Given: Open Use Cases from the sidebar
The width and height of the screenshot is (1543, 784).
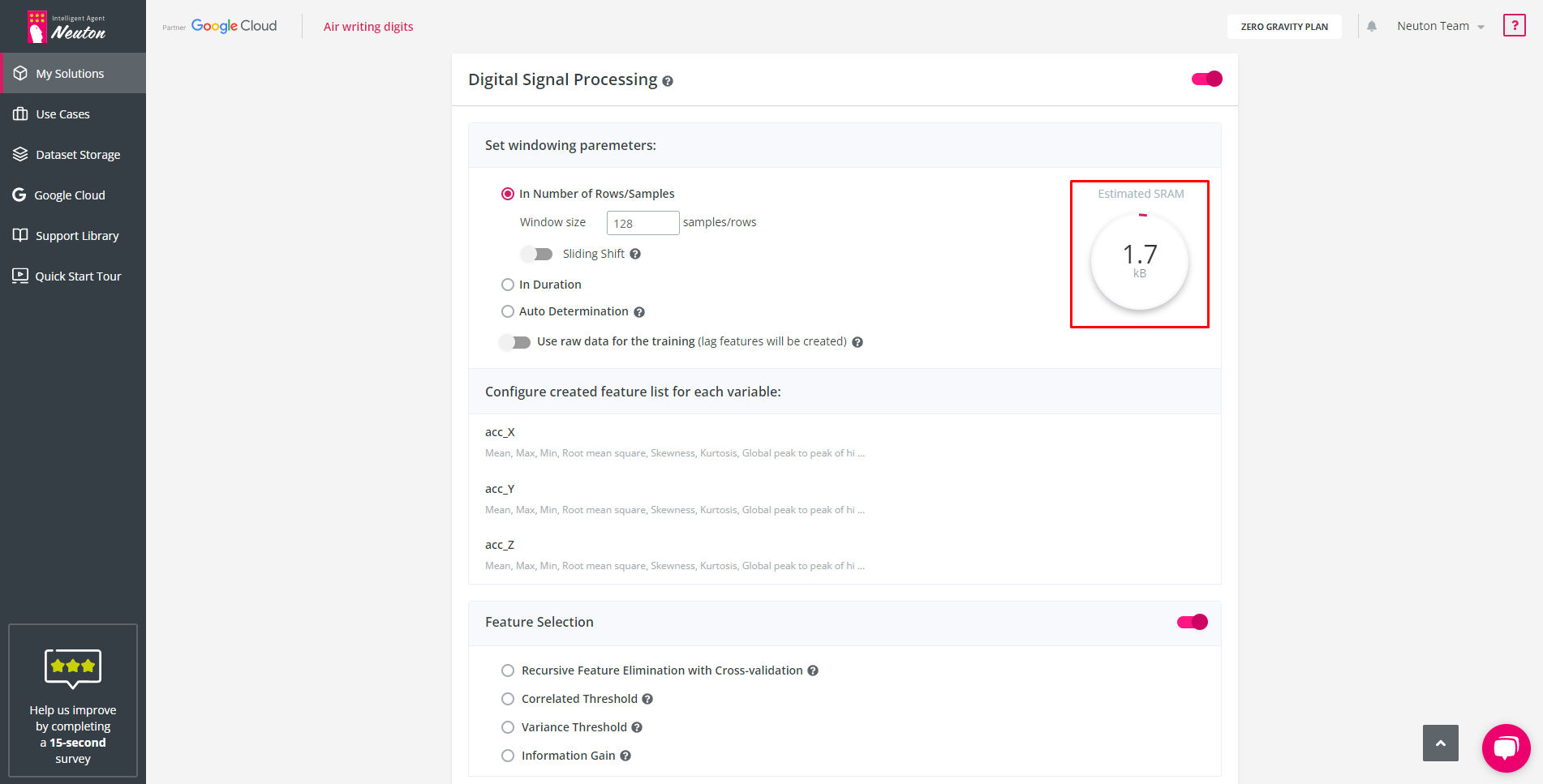Looking at the screenshot, I should [x=73, y=114].
